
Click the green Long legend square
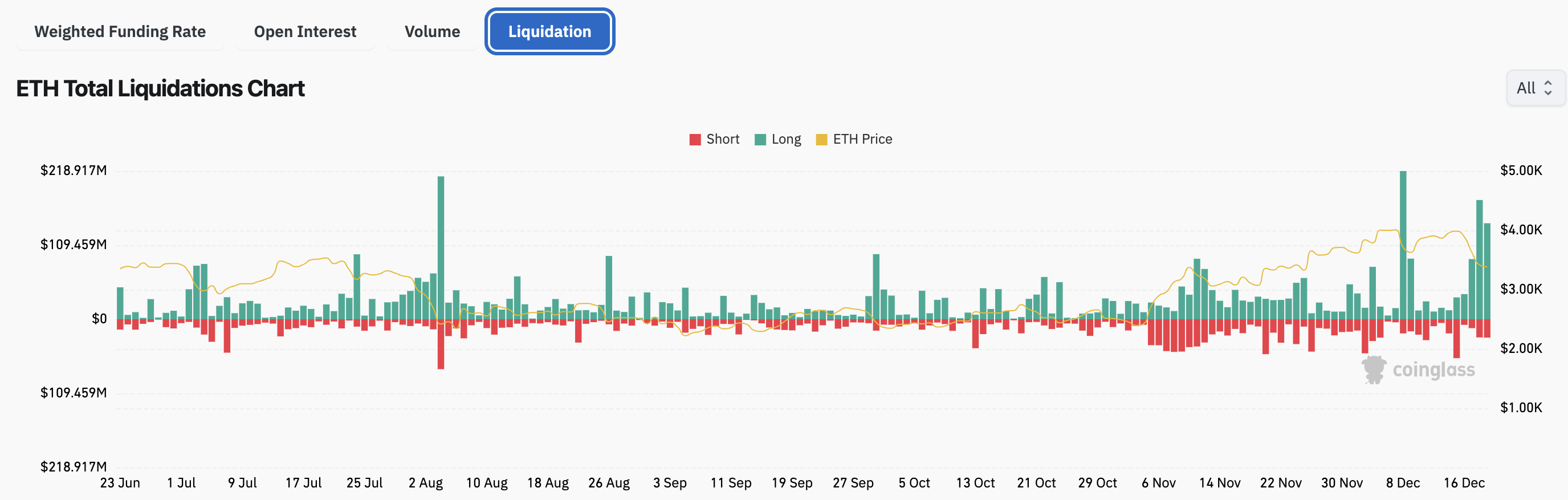(760, 140)
